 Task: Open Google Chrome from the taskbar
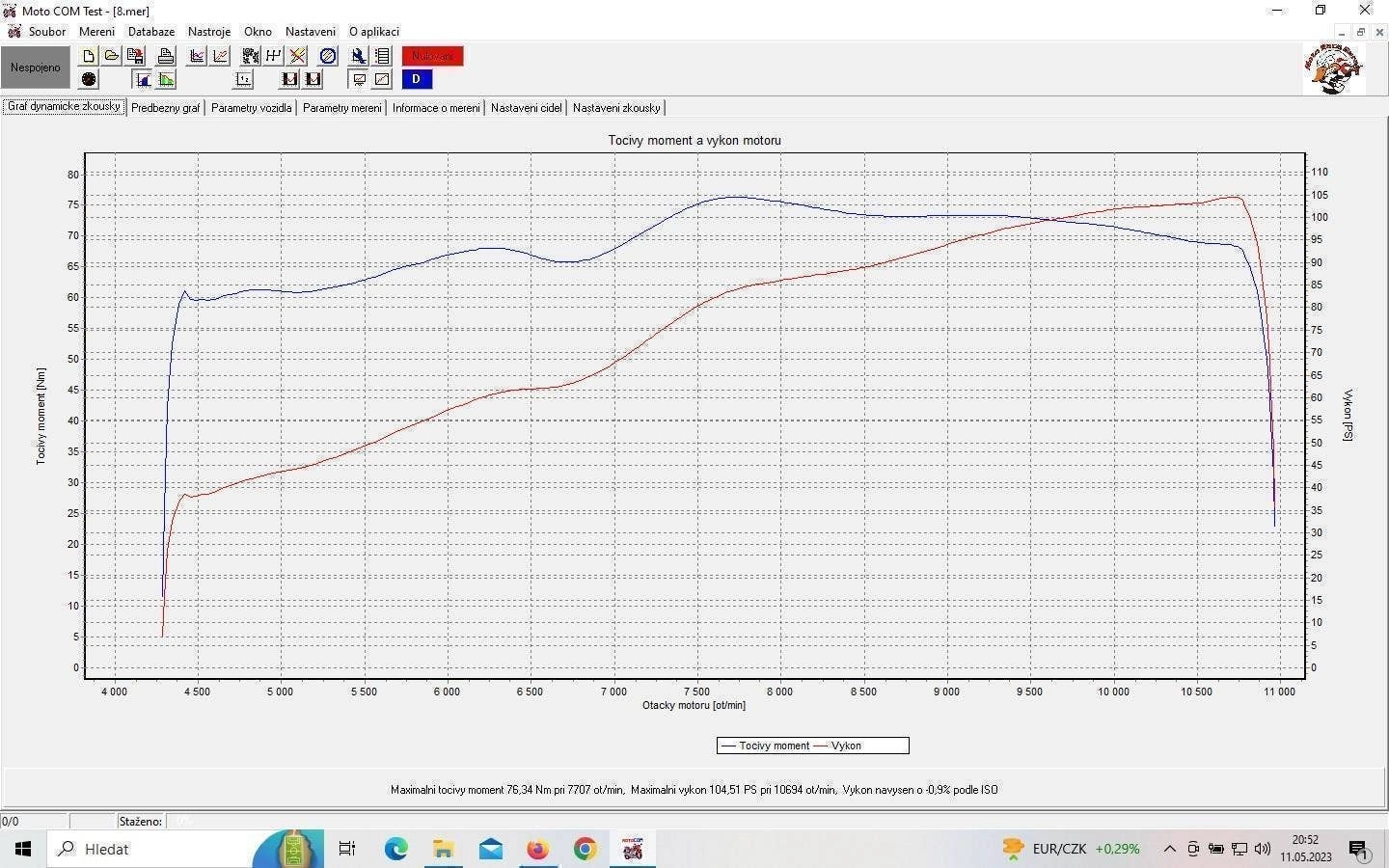pyautogui.click(x=585, y=849)
